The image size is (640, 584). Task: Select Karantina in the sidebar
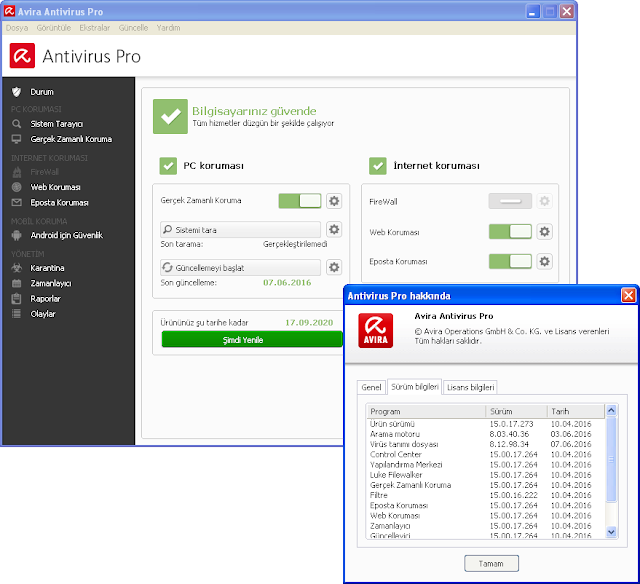pos(47,268)
